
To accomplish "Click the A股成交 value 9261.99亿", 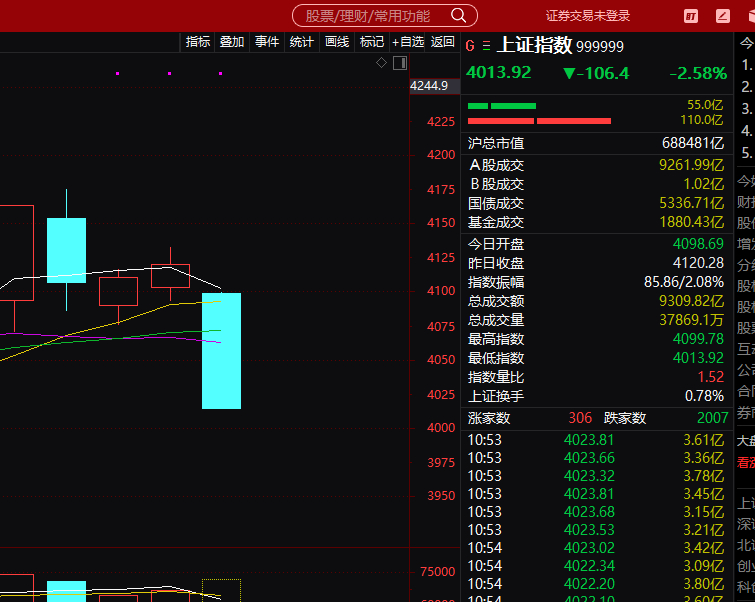I will coord(691,165).
